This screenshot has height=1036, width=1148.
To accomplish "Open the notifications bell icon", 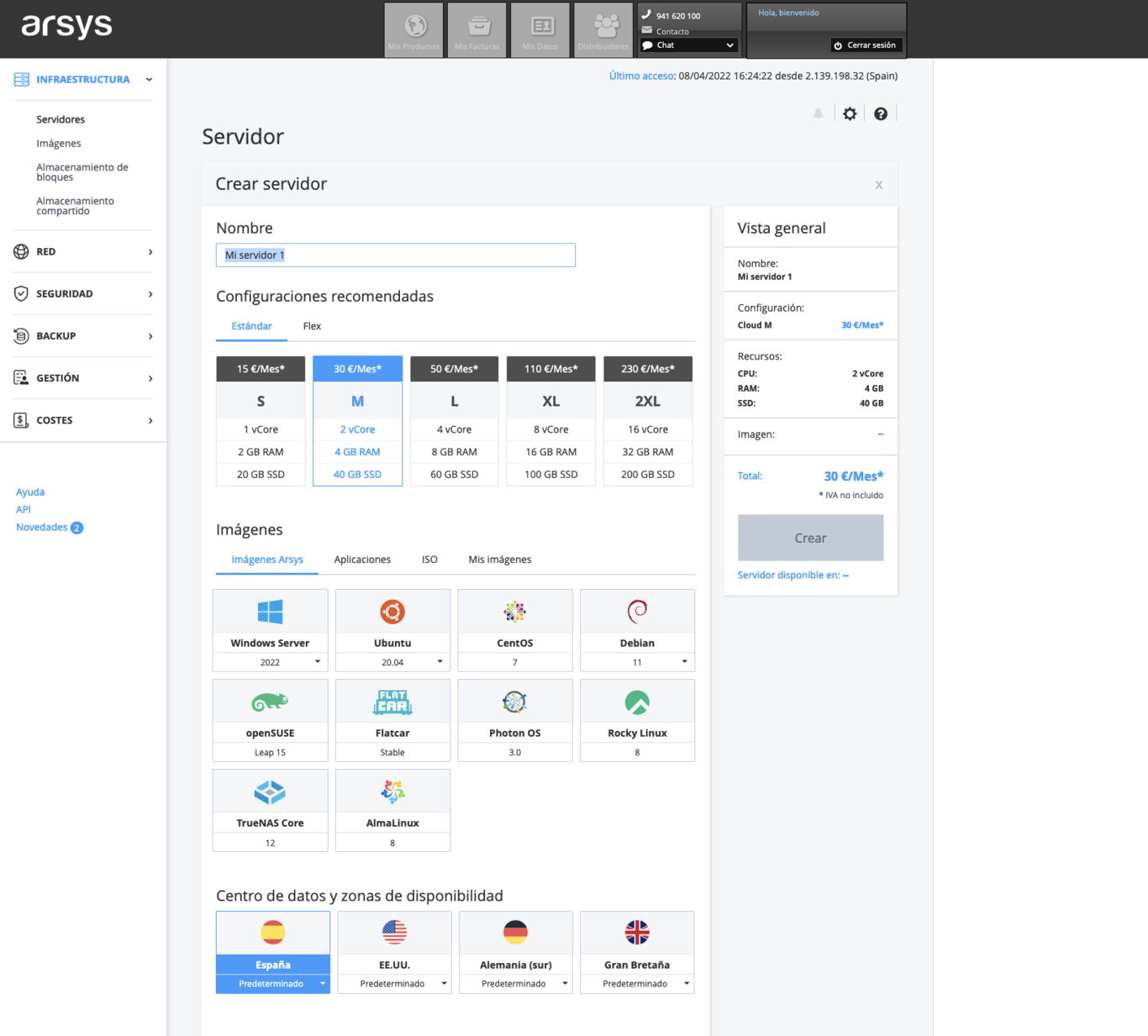I will point(818,114).
